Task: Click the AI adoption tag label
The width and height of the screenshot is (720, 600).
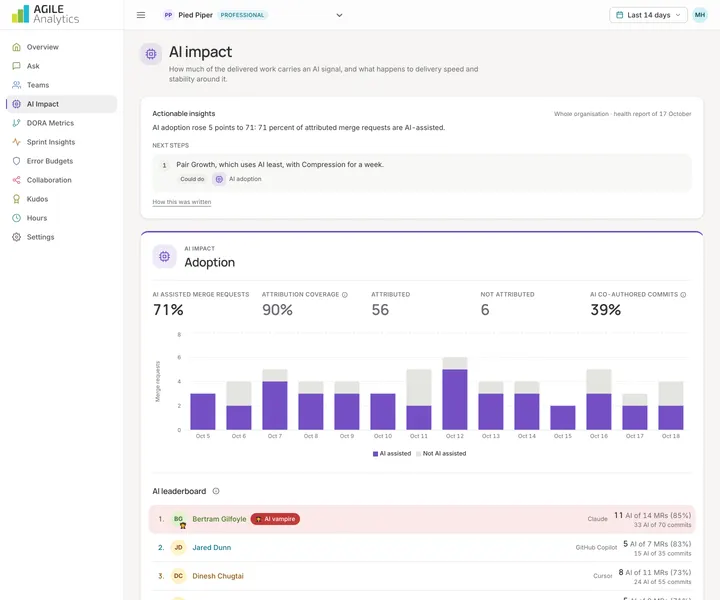Action: point(245,179)
